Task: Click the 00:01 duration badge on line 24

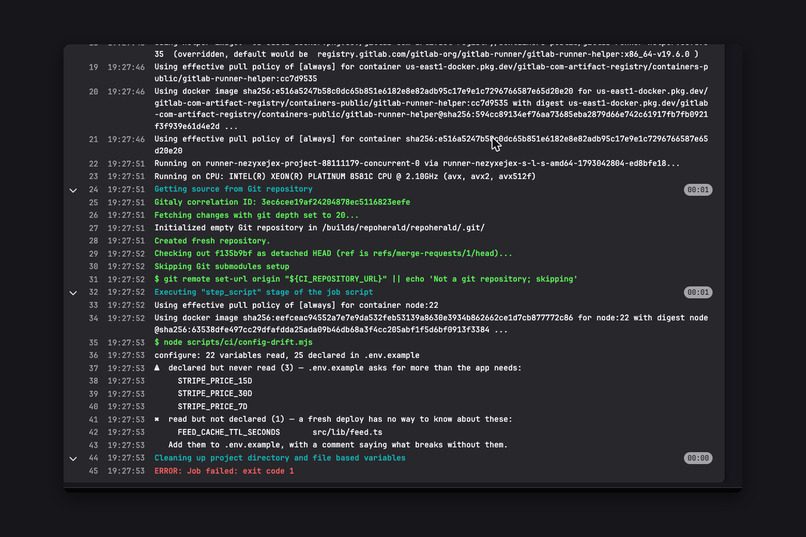Action: pyautogui.click(x=698, y=190)
